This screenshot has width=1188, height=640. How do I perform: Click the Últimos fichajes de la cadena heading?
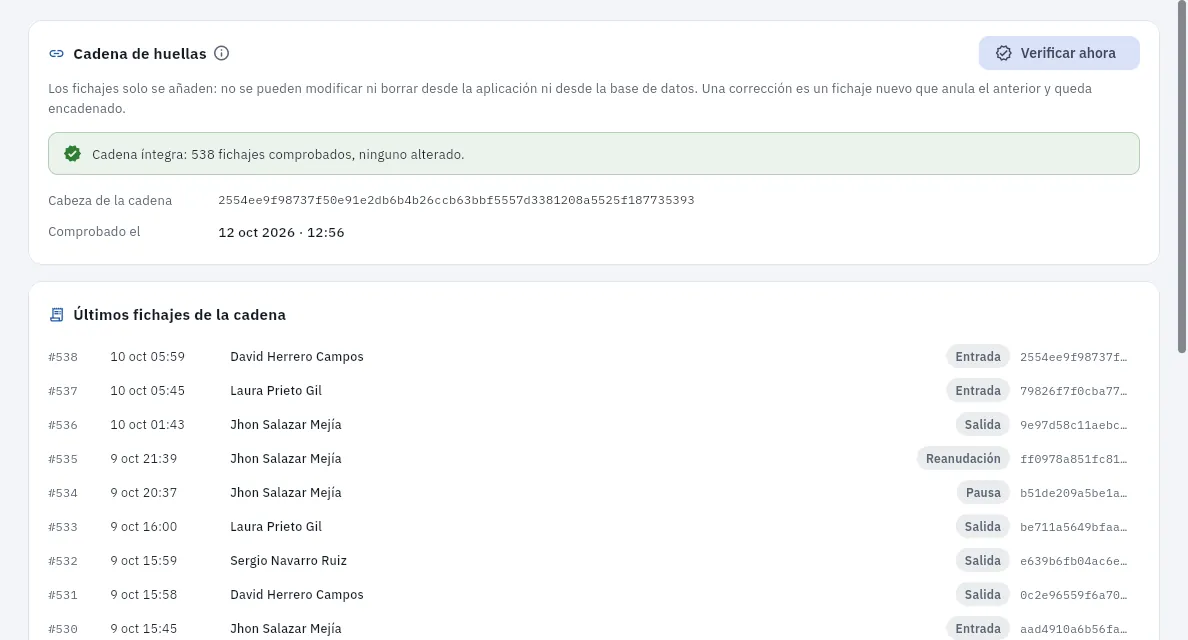pos(180,315)
